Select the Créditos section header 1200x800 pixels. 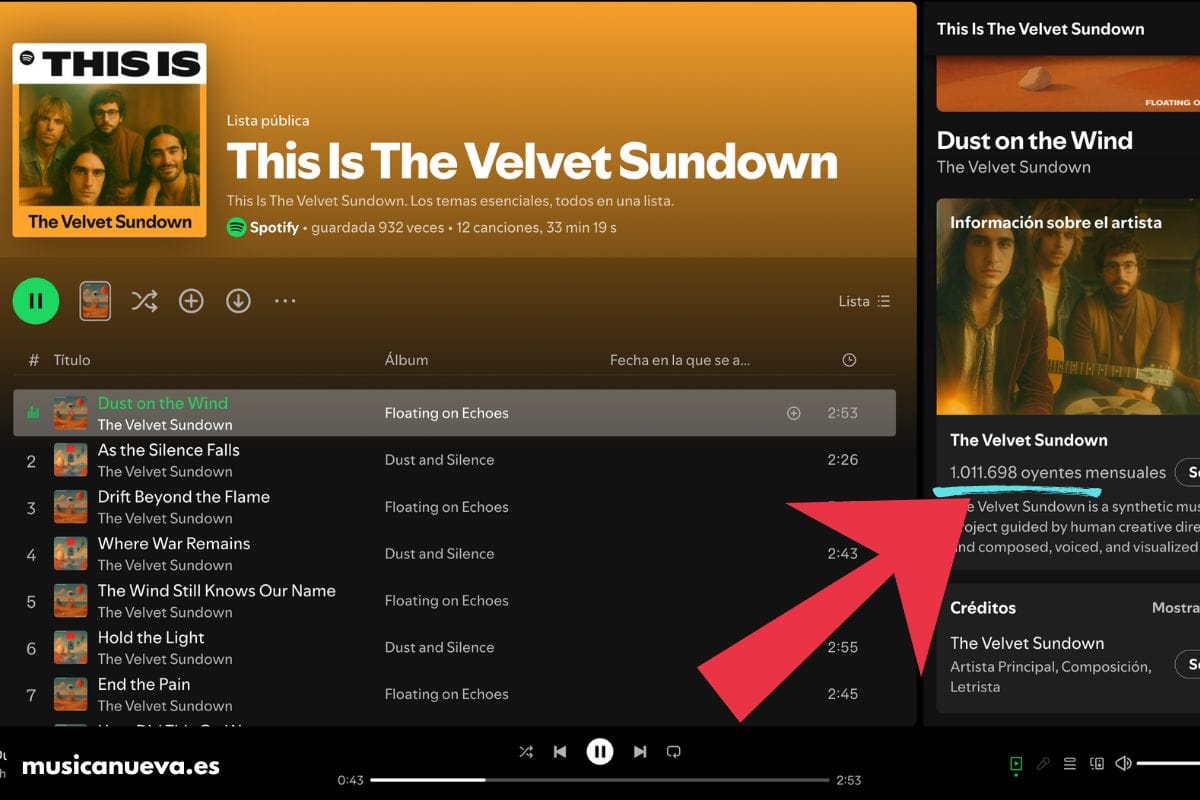coord(983,607)
